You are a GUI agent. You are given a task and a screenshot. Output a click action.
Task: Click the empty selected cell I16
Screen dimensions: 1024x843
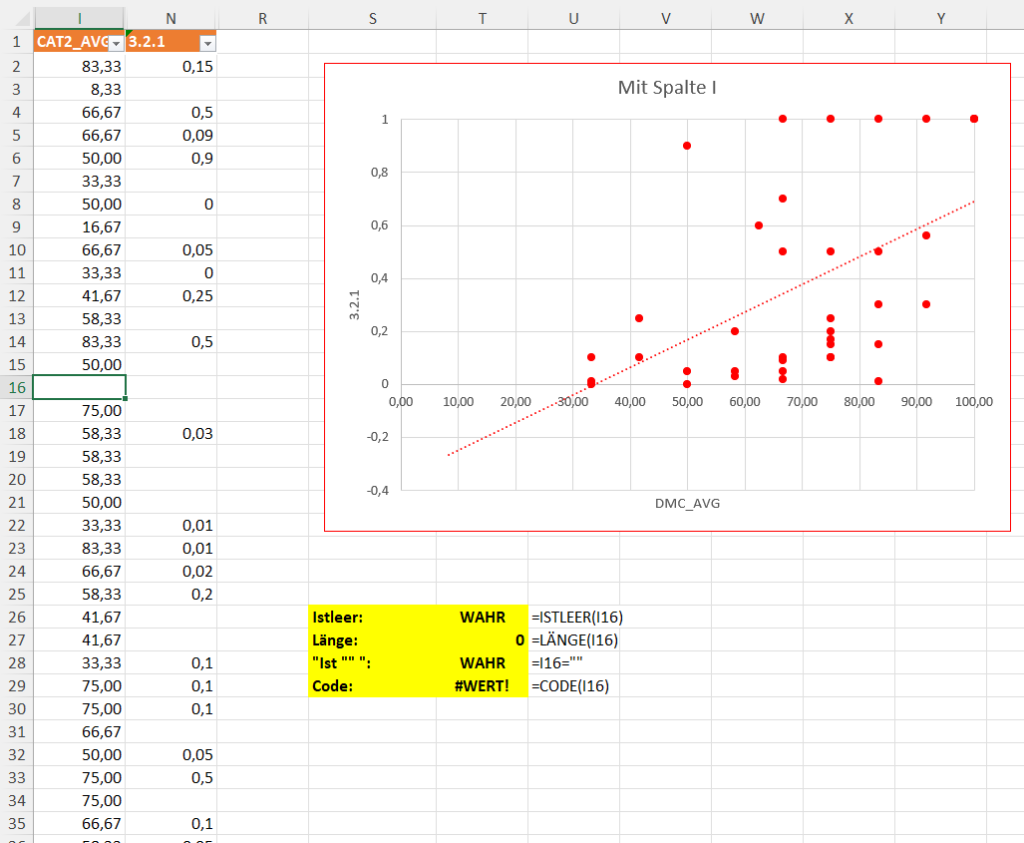(79, 387)
